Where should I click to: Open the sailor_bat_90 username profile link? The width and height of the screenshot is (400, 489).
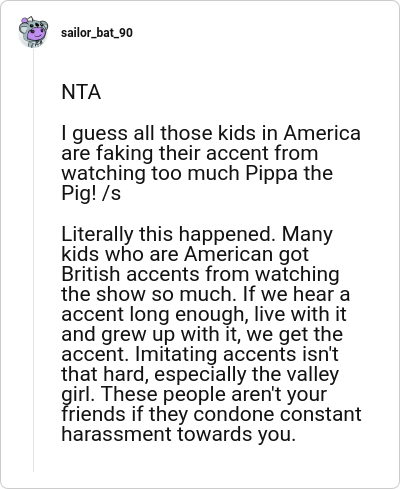97,33
